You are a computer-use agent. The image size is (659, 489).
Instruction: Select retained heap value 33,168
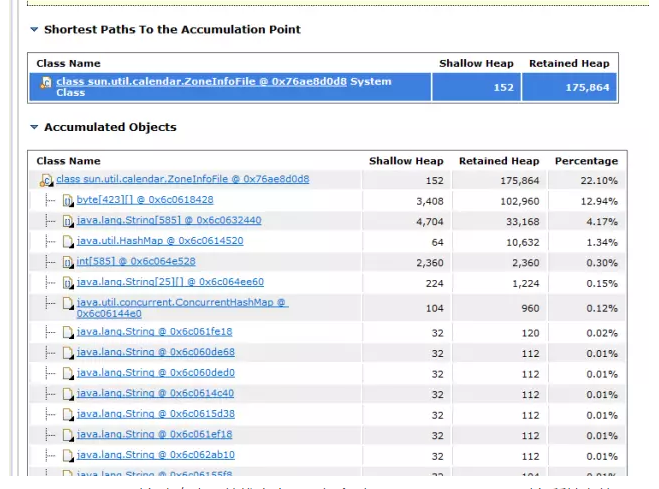[x=522, y=222]
